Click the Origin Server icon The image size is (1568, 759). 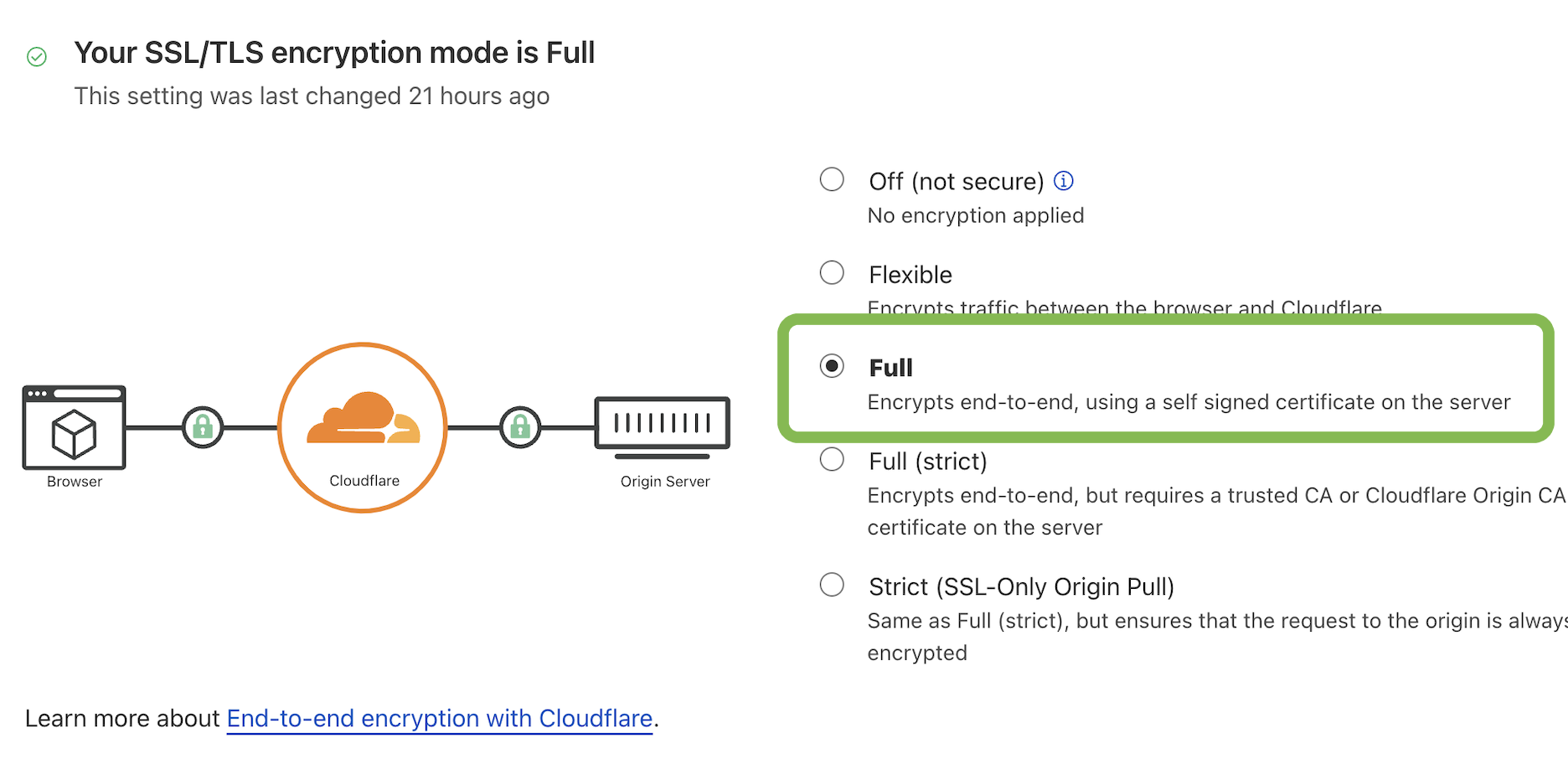[662, 426]
